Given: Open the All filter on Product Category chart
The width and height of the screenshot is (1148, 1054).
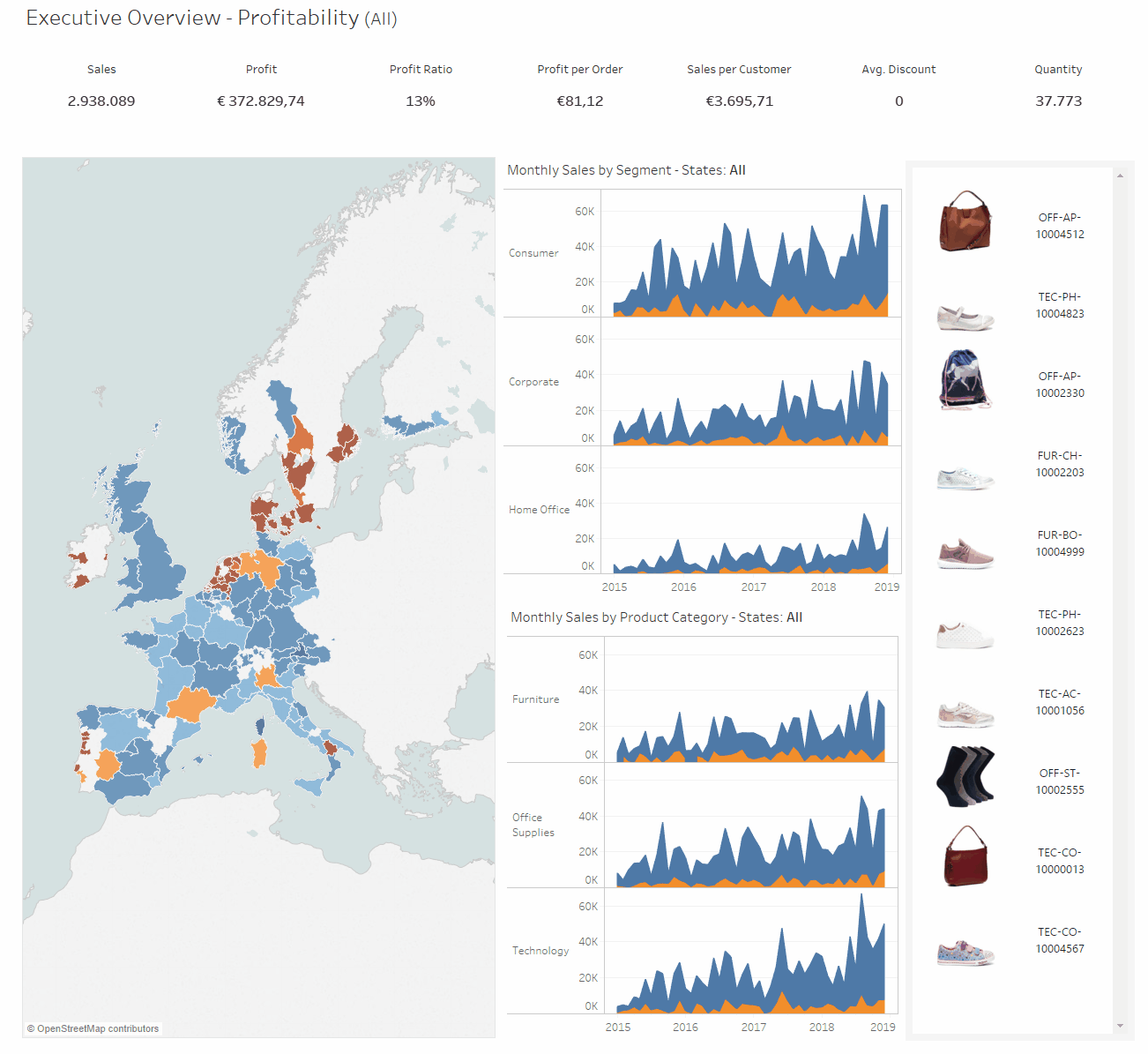Looking at the screenshot, I should click(x=794, y=617).
